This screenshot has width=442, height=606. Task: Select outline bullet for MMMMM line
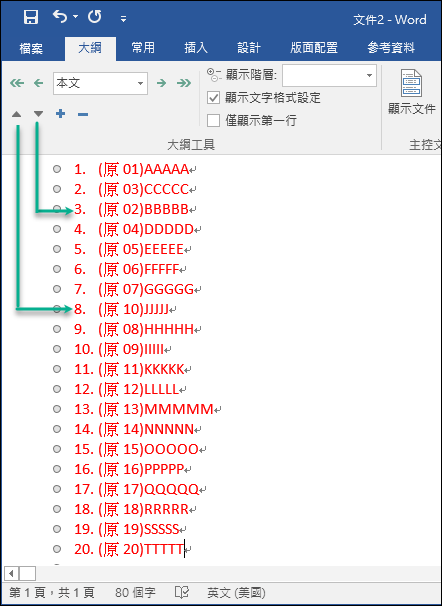coord(57,409)
